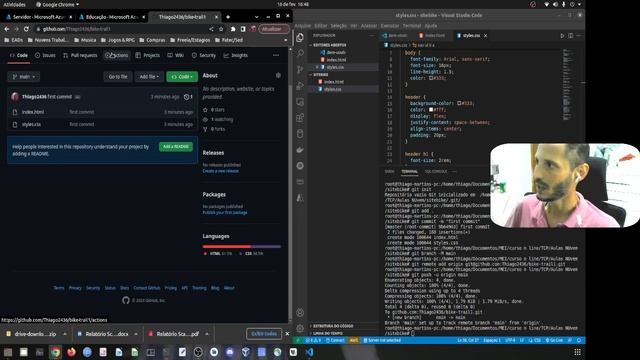Switch to Servidor - Microsoft Azure Chrome tab
Viewport: 640px width, 360px height.
pos(39,17)
